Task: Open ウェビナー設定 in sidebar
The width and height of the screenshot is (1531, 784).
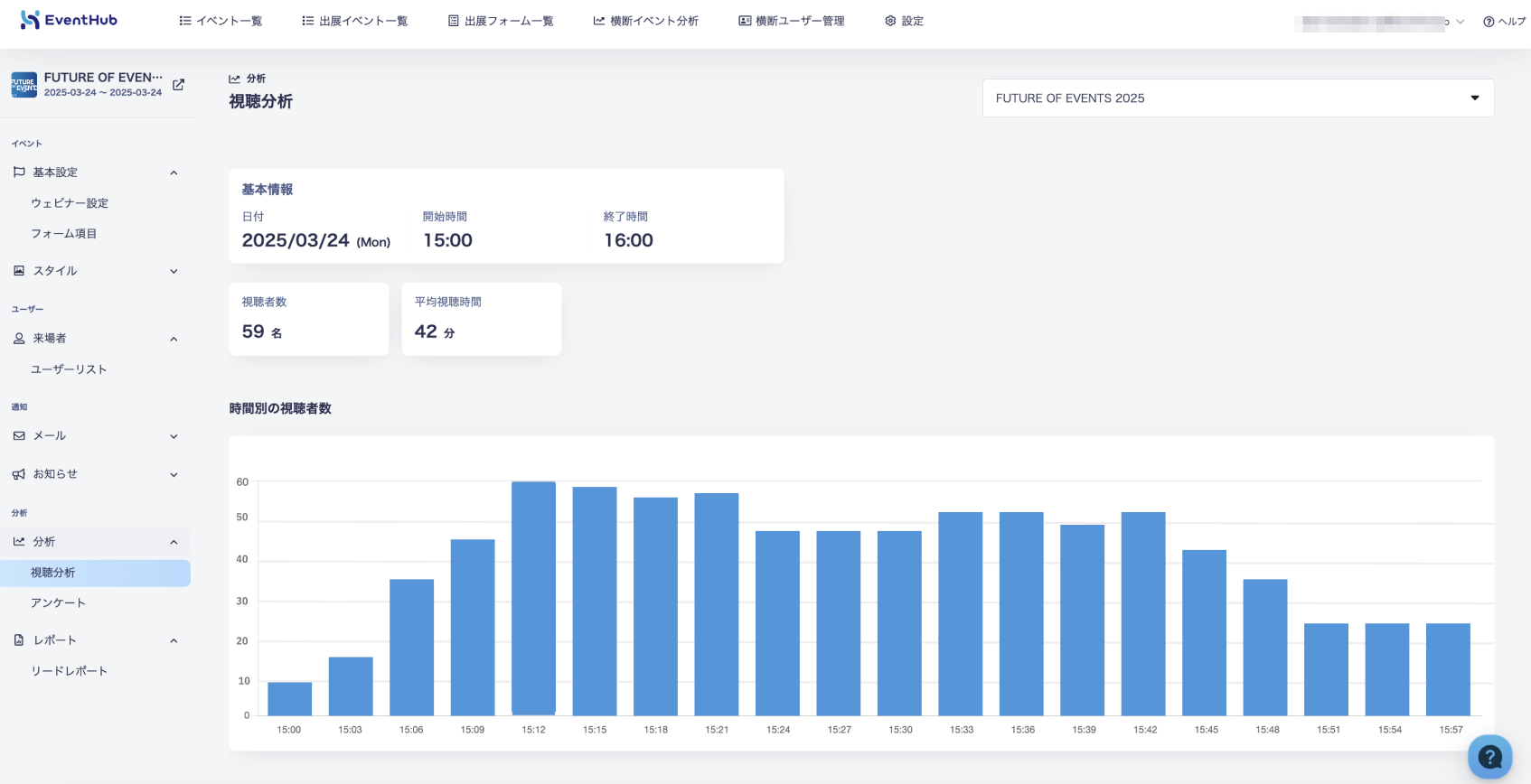Action: pos(70,203)
